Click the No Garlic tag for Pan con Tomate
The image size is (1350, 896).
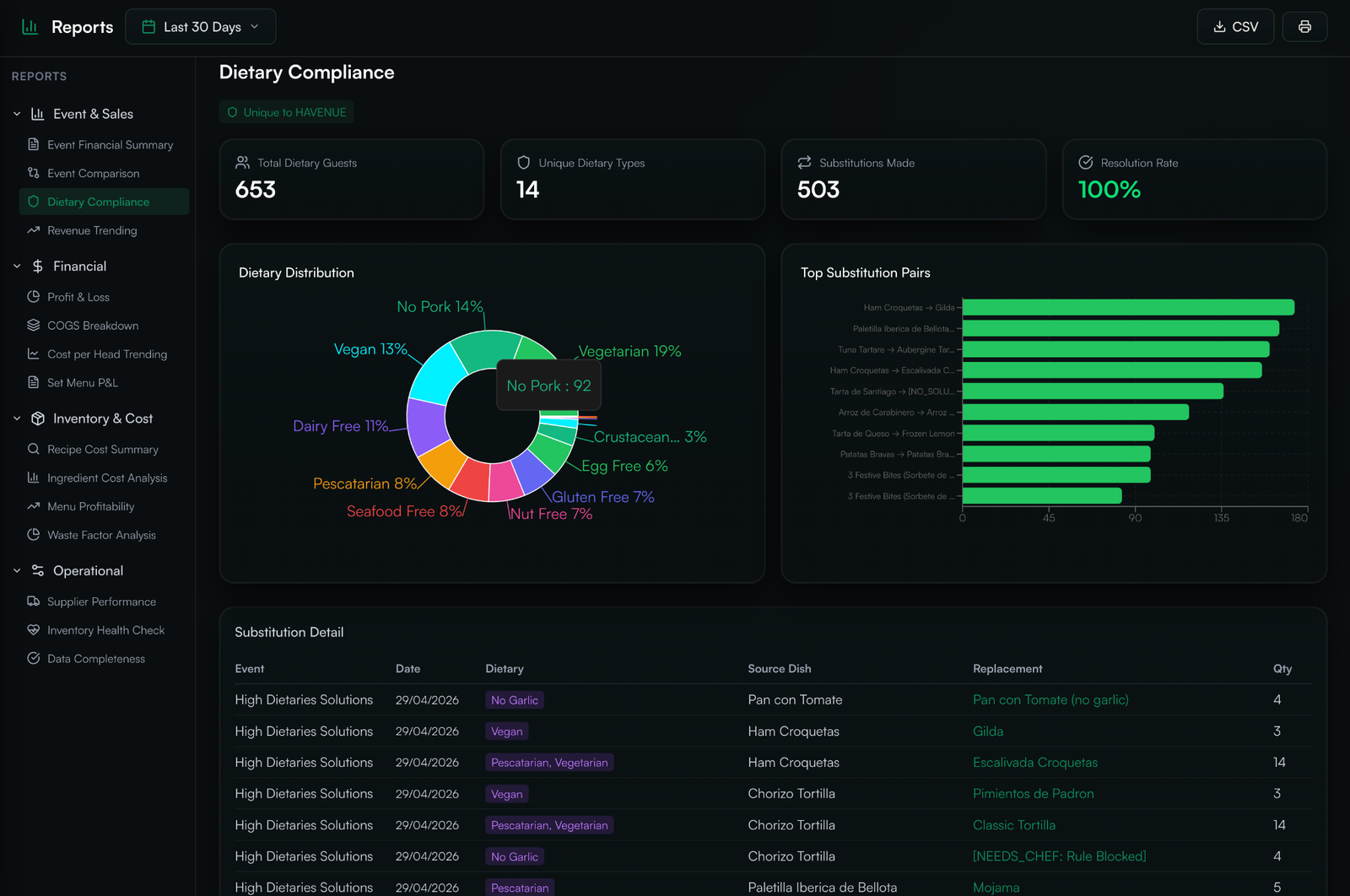pyautogui.click(x=515, y=700)
